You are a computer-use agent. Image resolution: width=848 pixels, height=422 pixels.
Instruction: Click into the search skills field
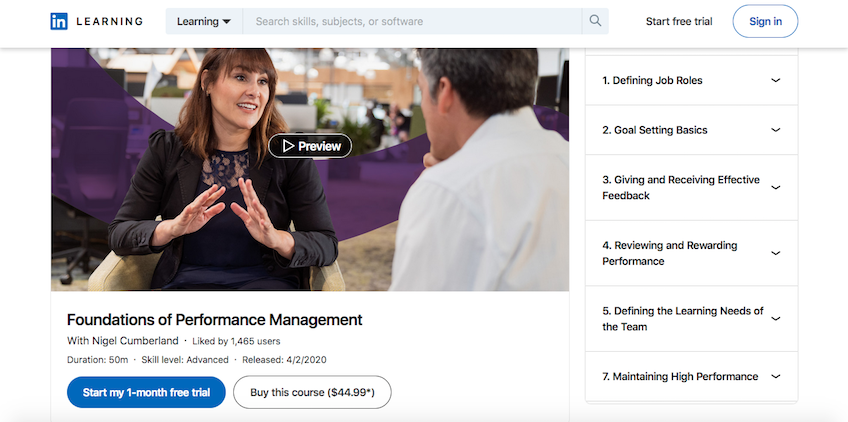[x=412, y=21]
